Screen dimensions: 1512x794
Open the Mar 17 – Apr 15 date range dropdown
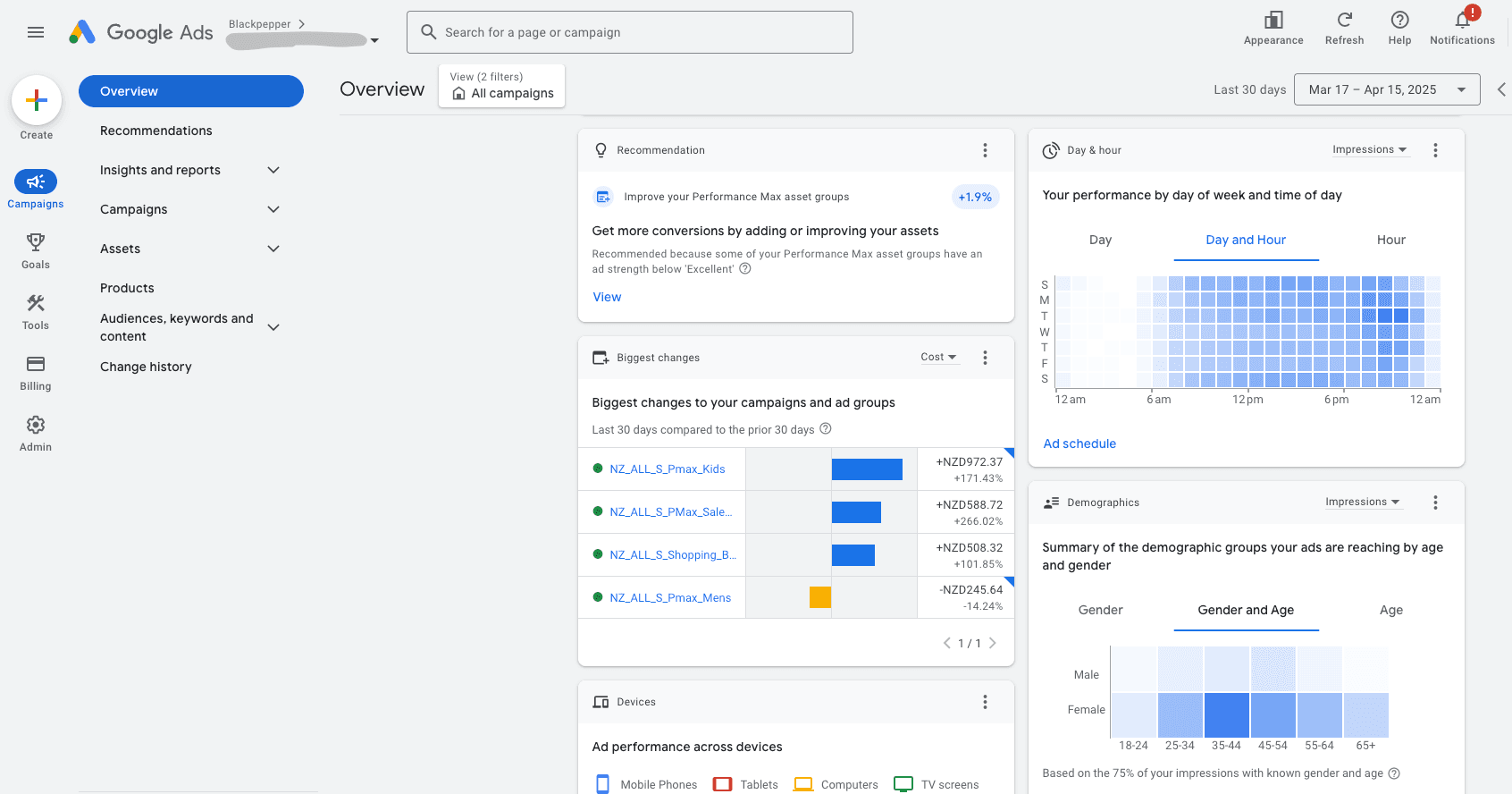[x=1387, y=89]
